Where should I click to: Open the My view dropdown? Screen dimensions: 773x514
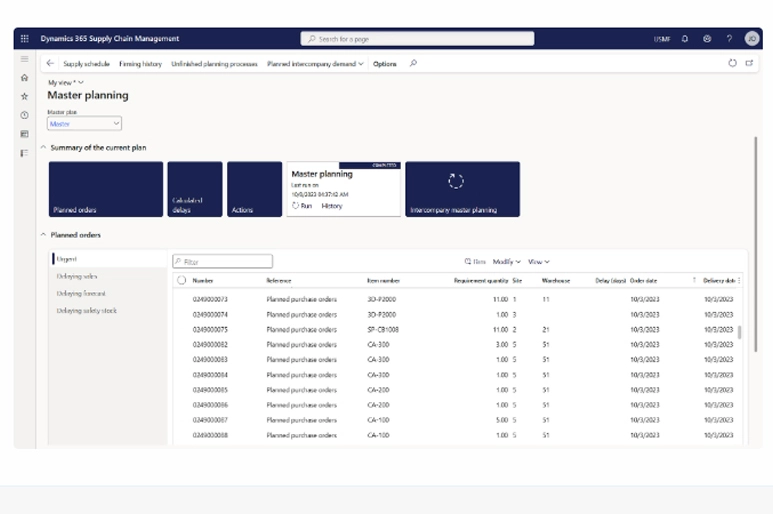pyautogui.click(x=66, y=82)
